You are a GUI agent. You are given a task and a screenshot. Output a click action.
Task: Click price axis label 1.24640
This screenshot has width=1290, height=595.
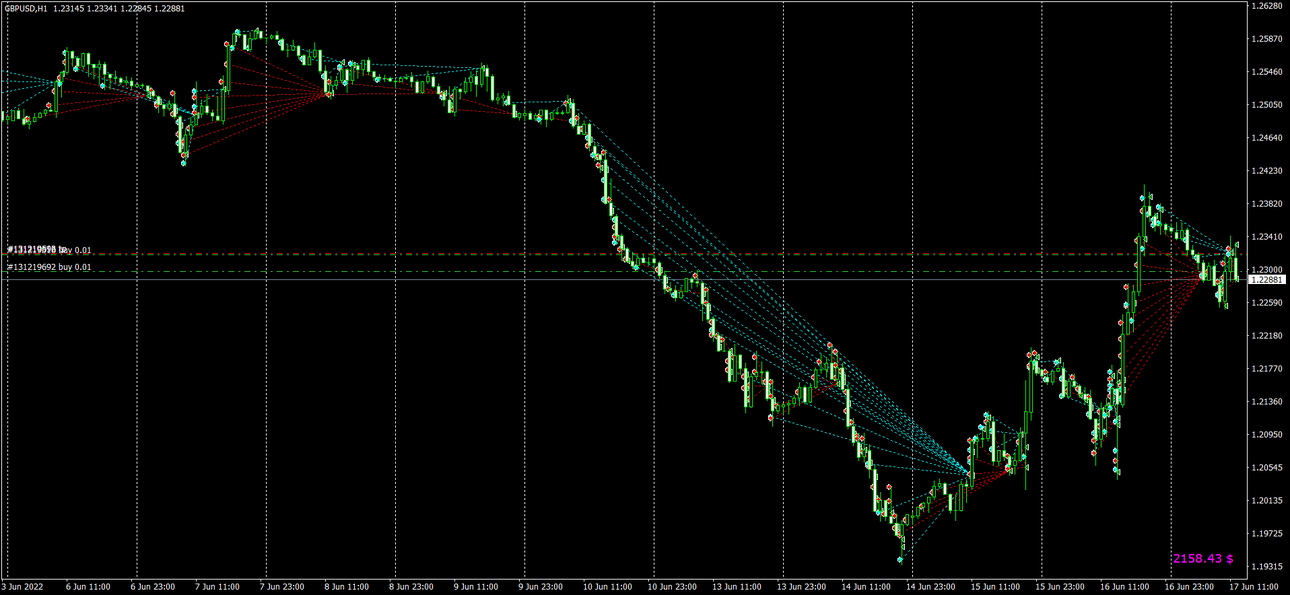click(x=1267, y=138)
